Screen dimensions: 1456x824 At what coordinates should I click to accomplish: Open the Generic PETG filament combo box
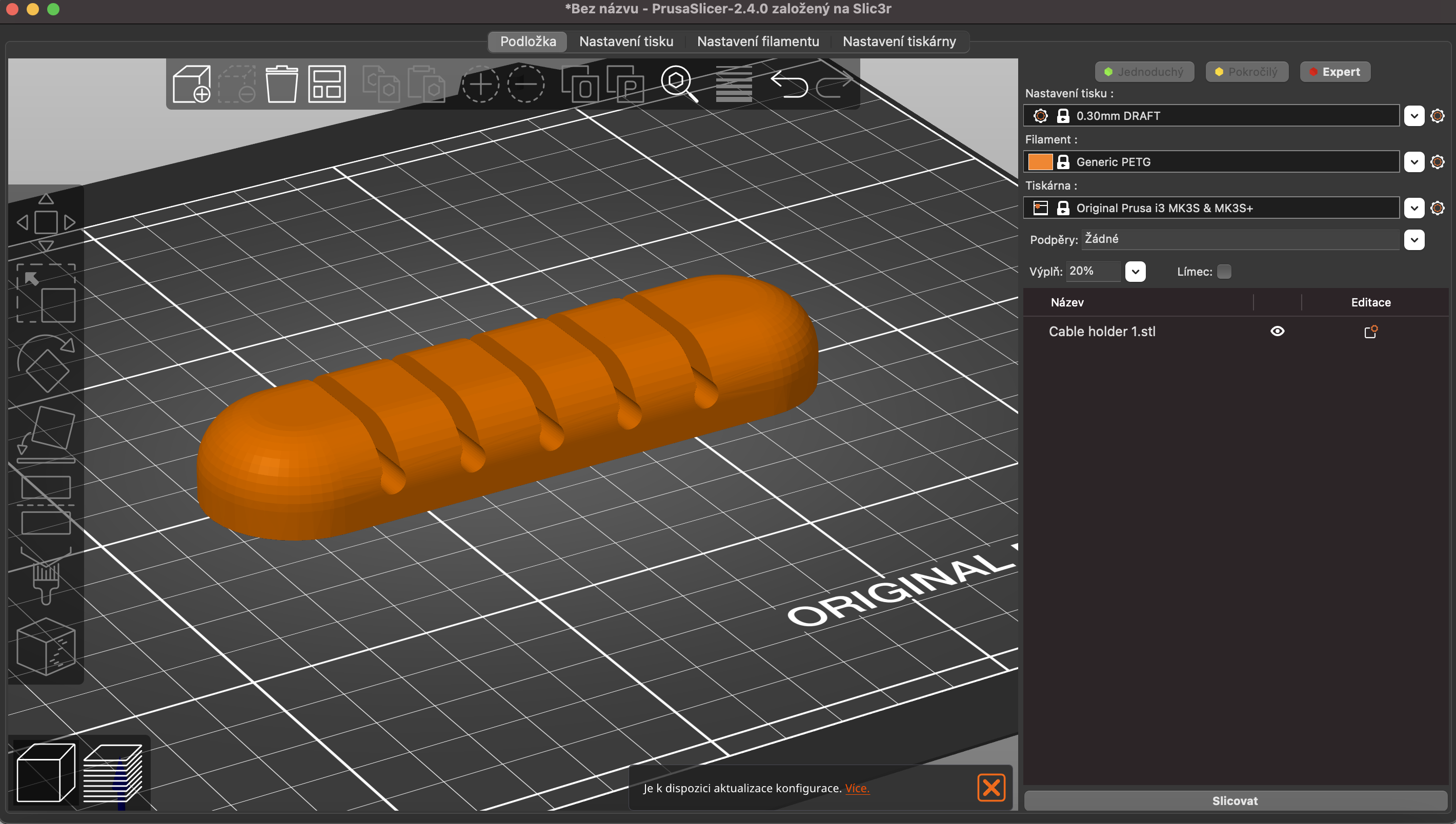1211,162
